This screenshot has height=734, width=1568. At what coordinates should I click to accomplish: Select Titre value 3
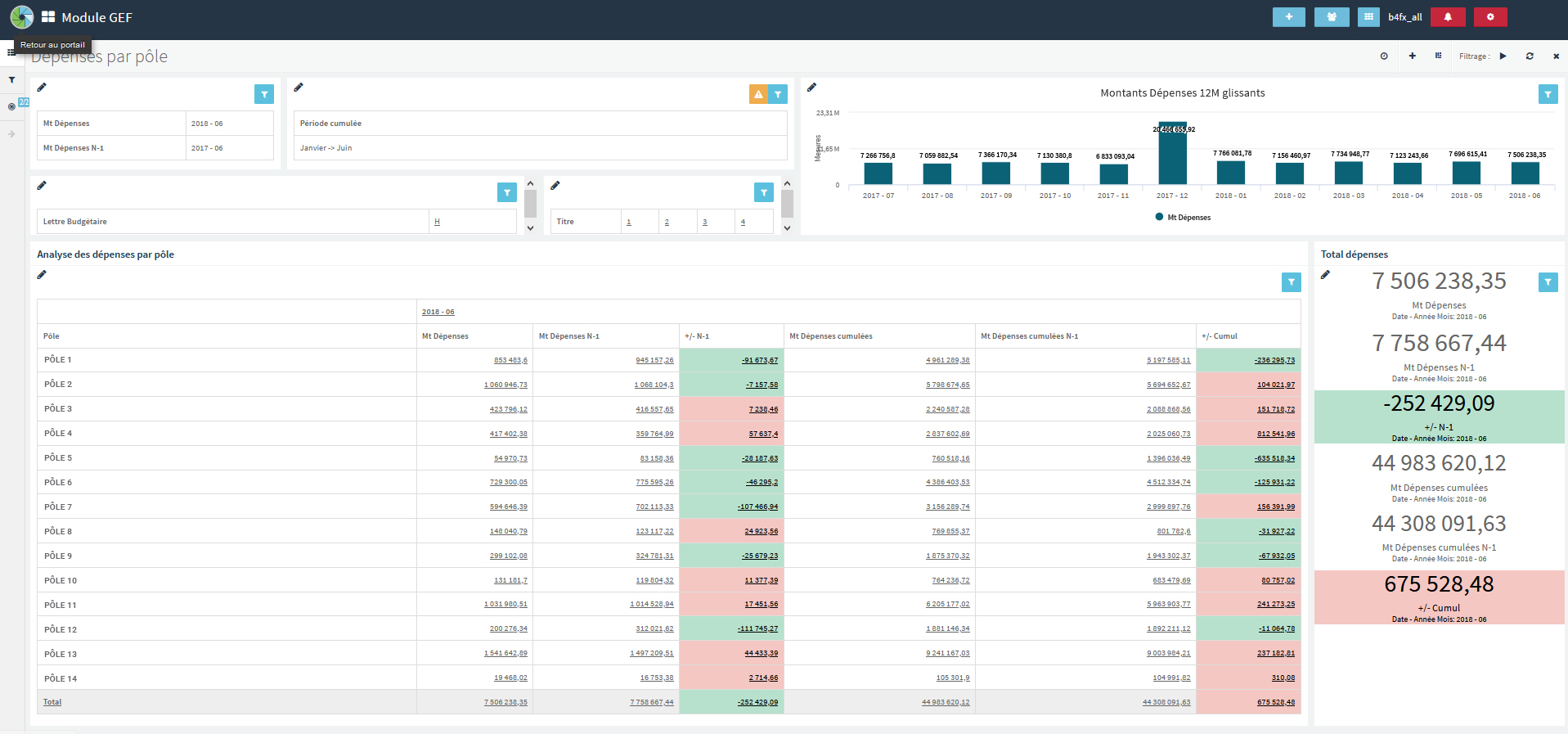704,222
